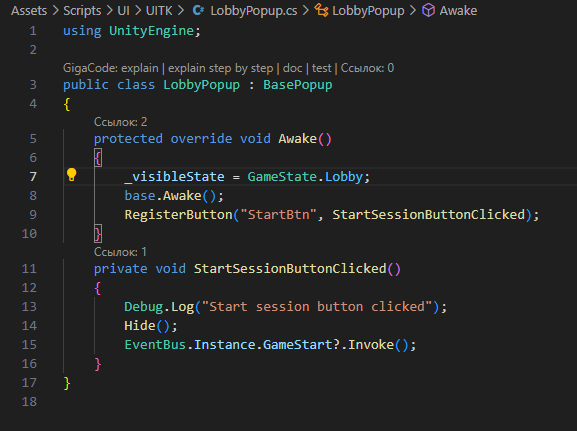Open the Assets breadcrumb folder
Image resolution: width=577 pixels, height=431 pixels.
29,11
